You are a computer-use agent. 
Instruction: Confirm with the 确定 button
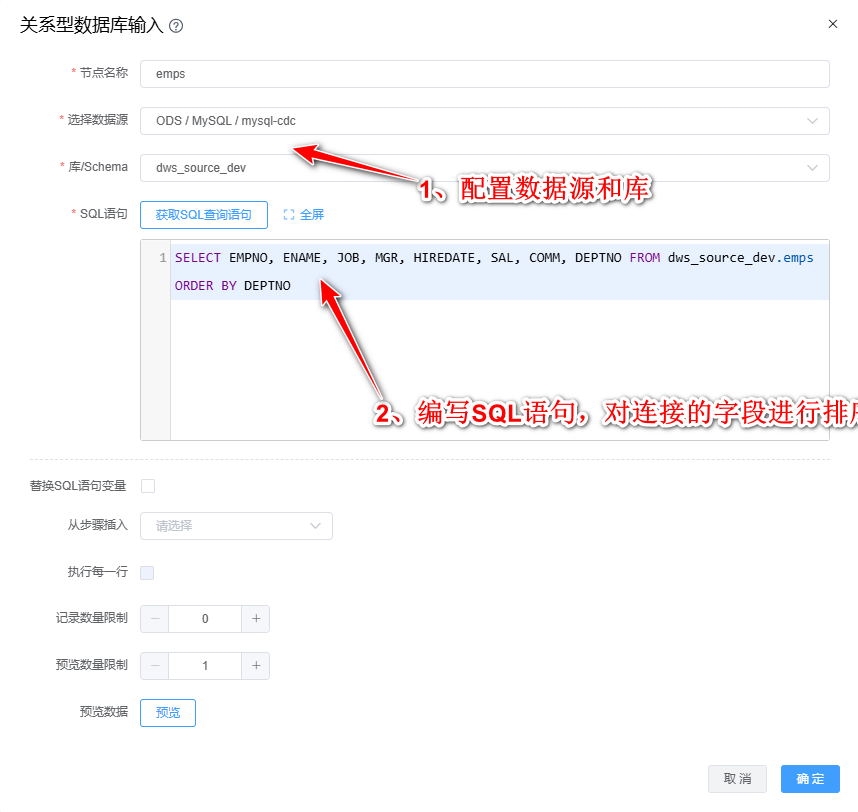click(810, 779)
